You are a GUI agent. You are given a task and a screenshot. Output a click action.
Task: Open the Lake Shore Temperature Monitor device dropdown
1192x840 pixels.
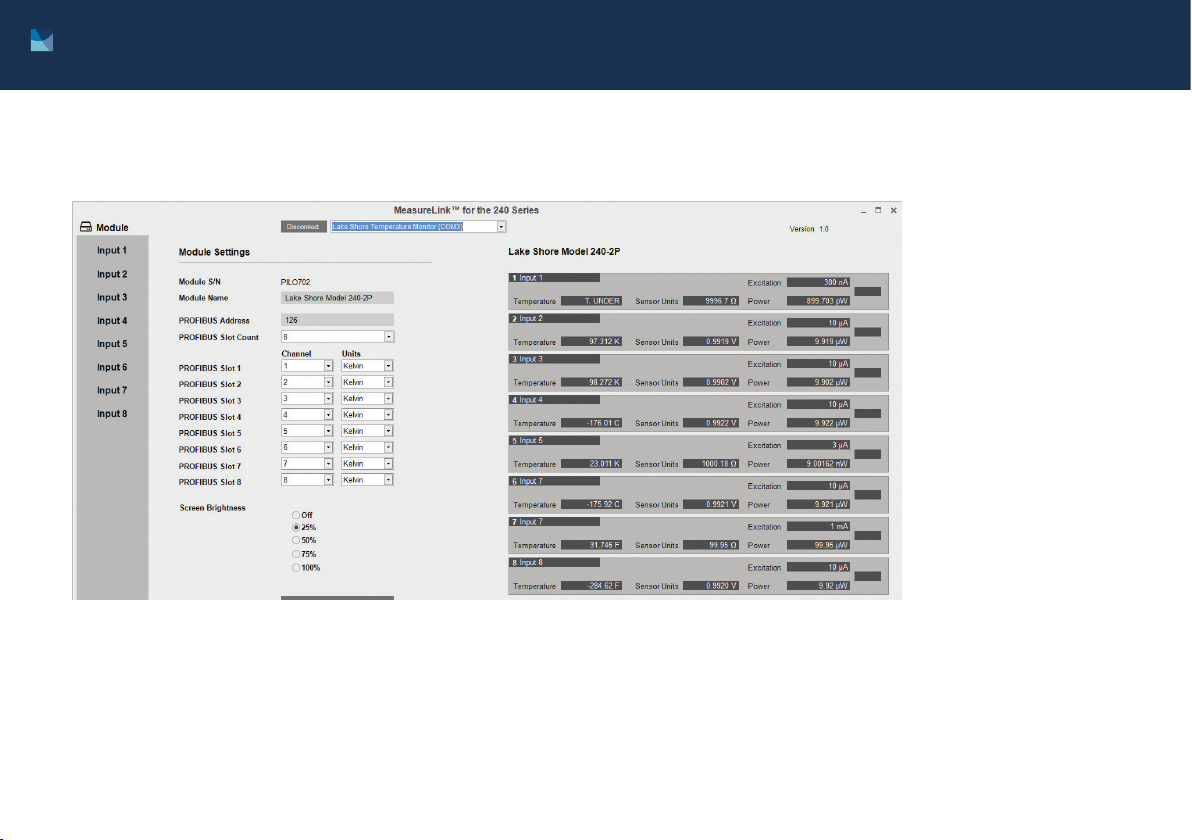(x=501, y=227)
